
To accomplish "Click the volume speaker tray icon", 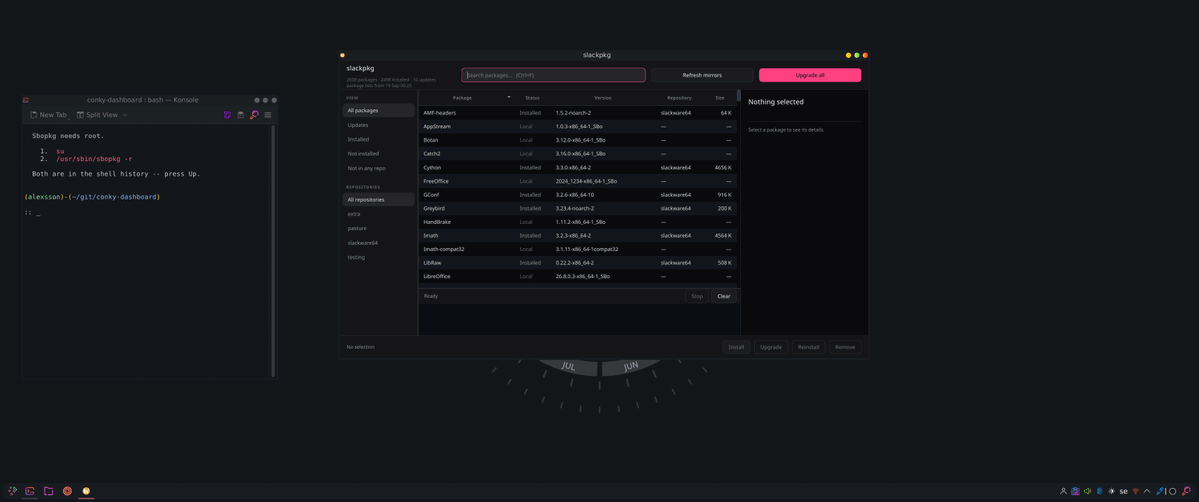I will pyautogui.click(x=1087, y=491).
